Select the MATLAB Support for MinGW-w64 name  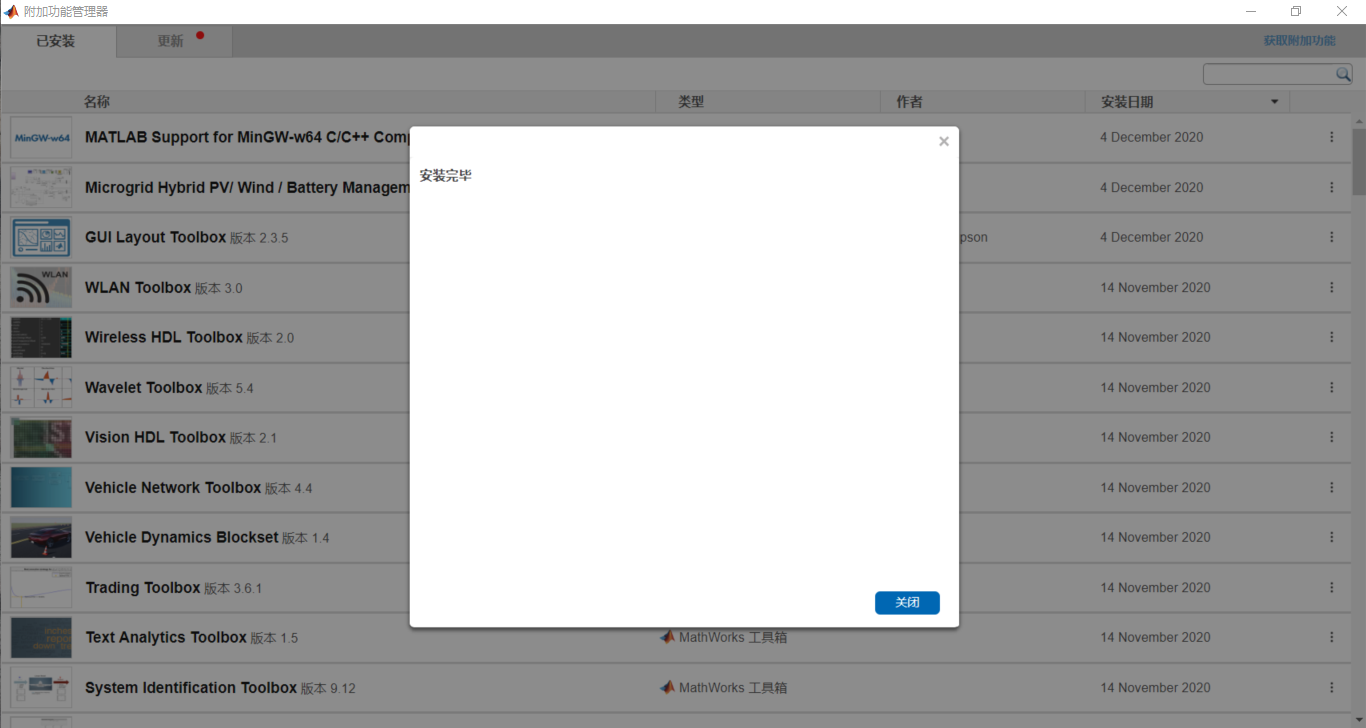(x=247, y=137)
